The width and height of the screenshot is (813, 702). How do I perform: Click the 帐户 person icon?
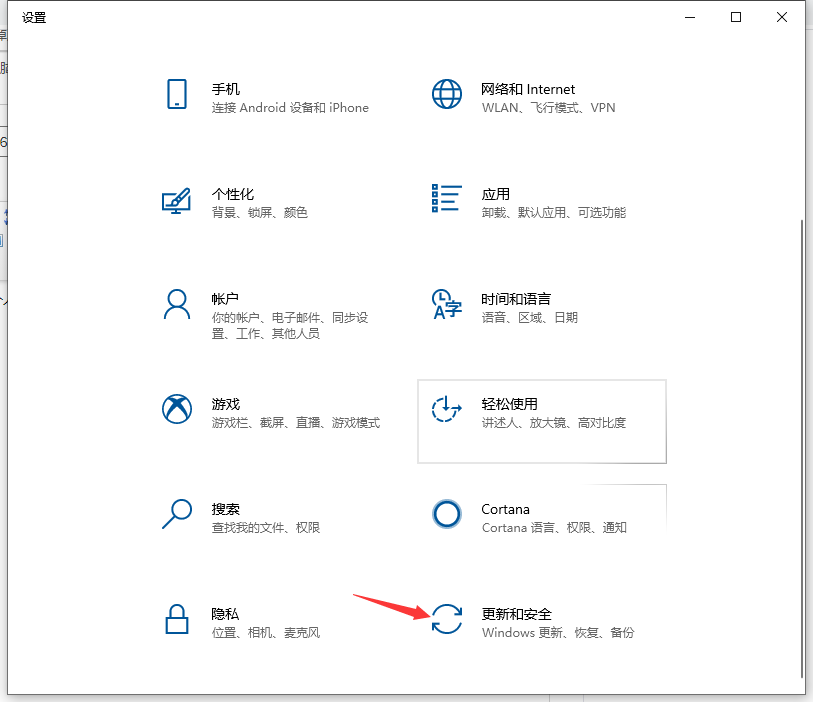[177, 304]
